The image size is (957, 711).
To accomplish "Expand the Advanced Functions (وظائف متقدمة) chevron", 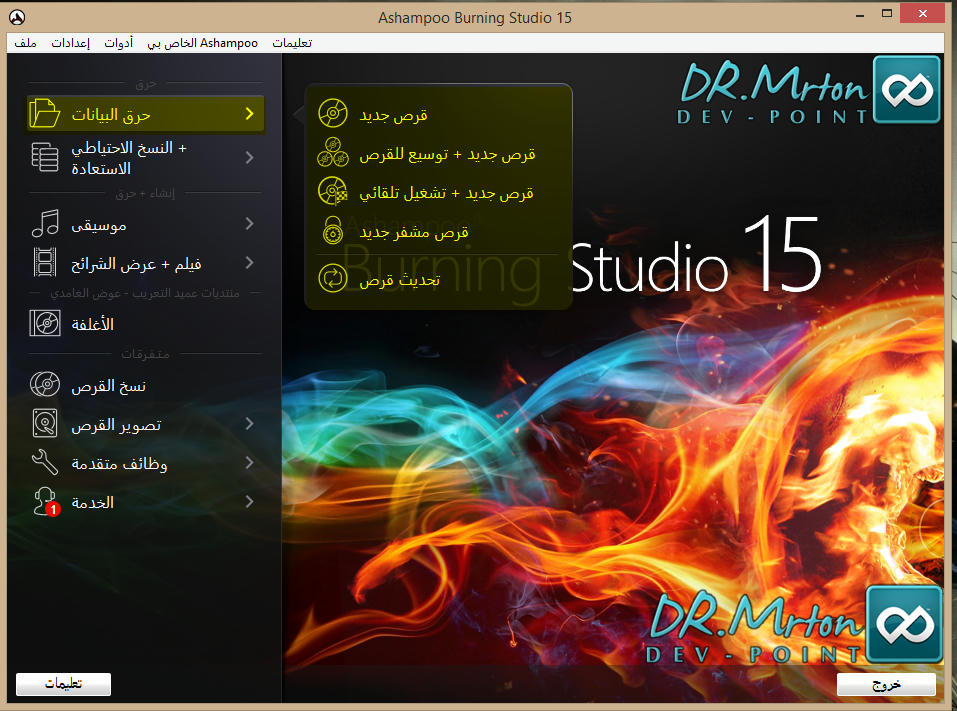I will coord(249,463).
